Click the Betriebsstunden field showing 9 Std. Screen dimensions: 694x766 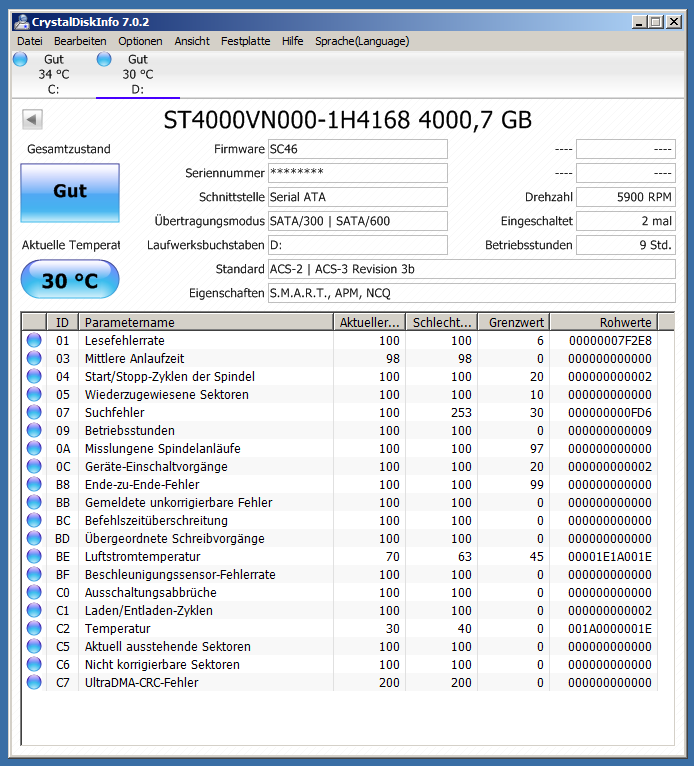pyautogui.click(x=626, y=245)
